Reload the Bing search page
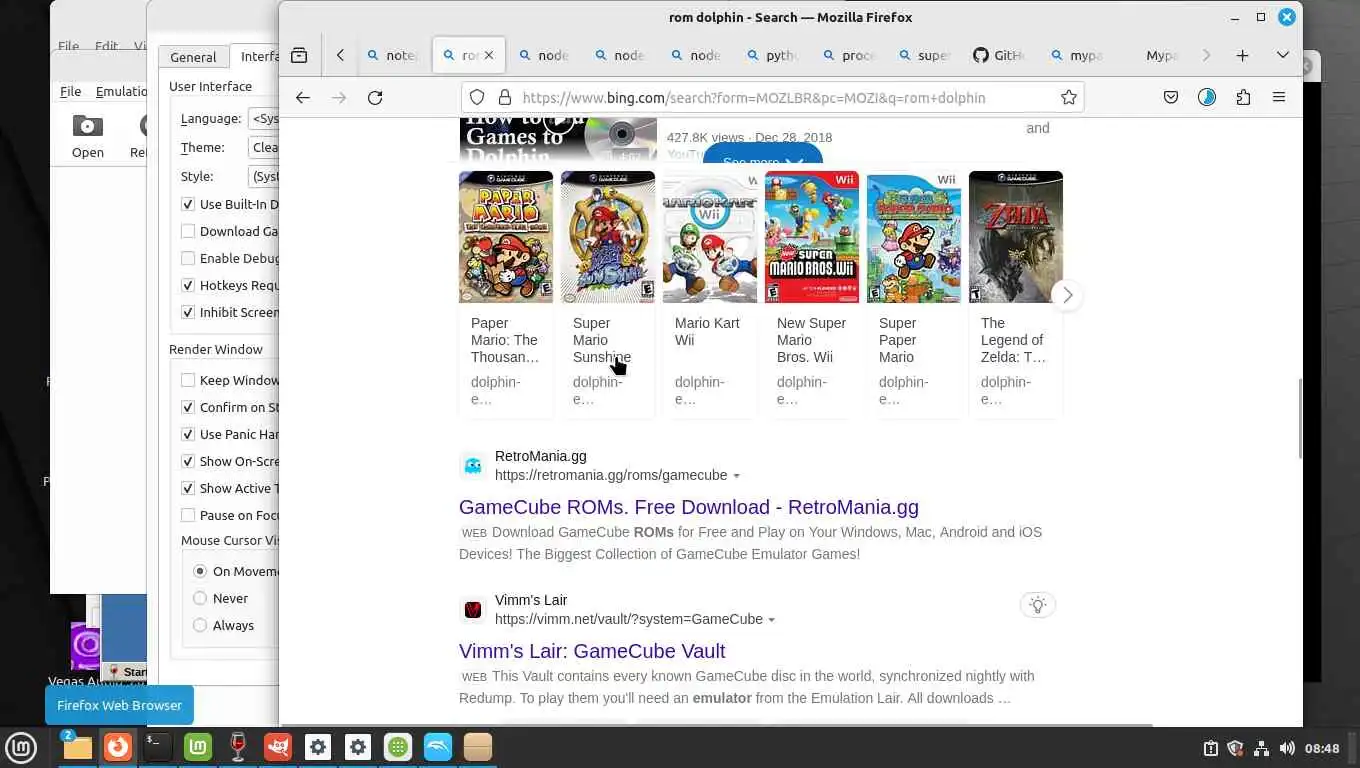 click(x=375, y=97)
